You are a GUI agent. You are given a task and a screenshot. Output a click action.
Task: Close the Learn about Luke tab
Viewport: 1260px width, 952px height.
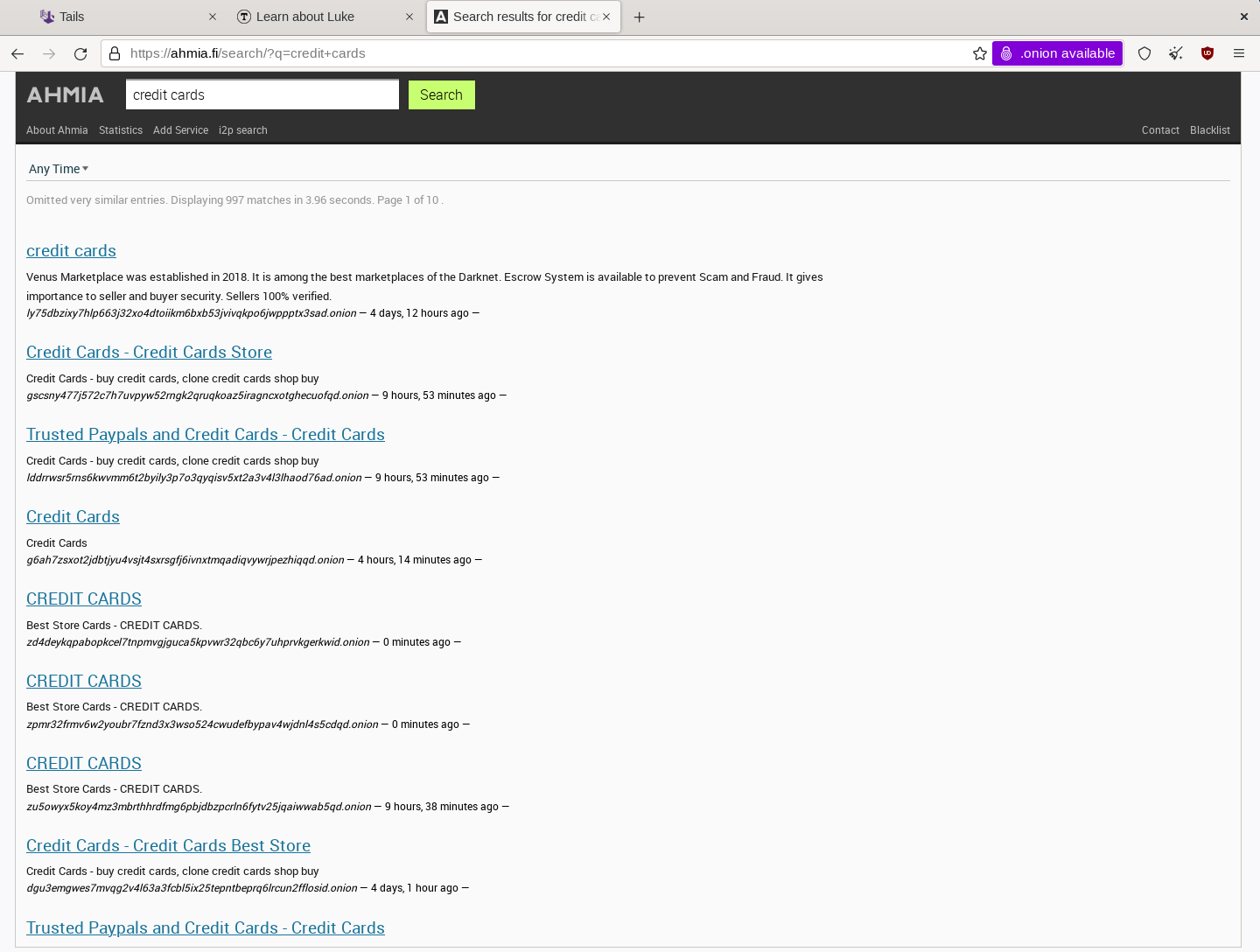coord(409,17)
